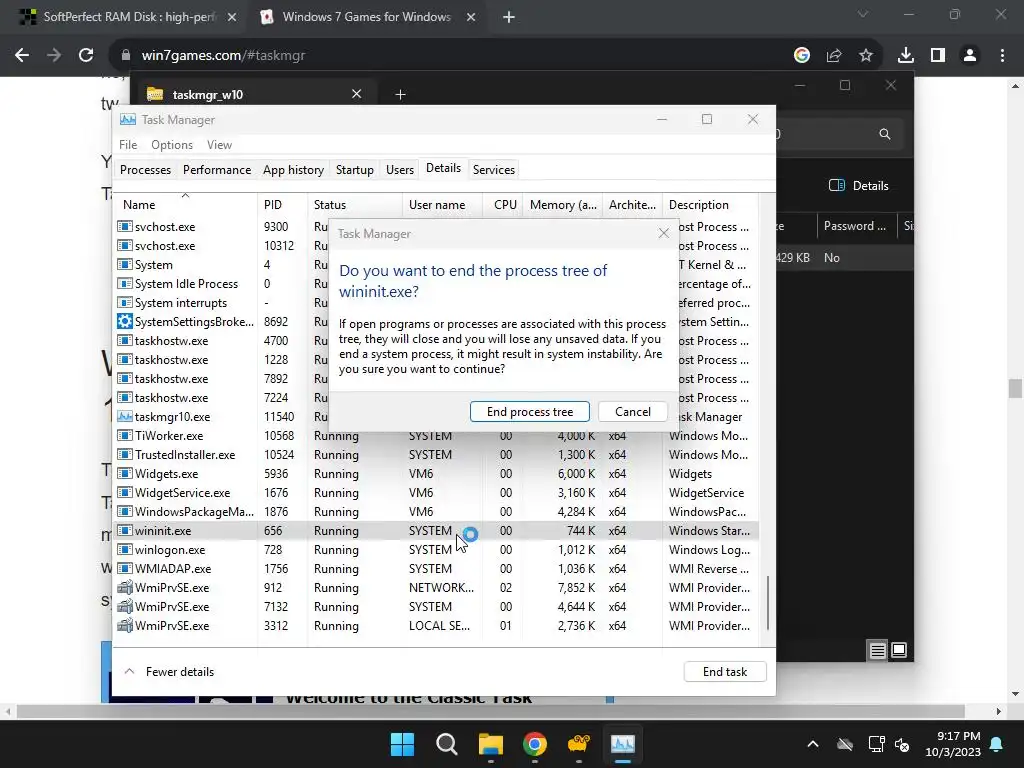Select the Widgets.exe process icon
Image resolution: width=1024 pixels, height=768 pixels.
click(x=125, y=473)
